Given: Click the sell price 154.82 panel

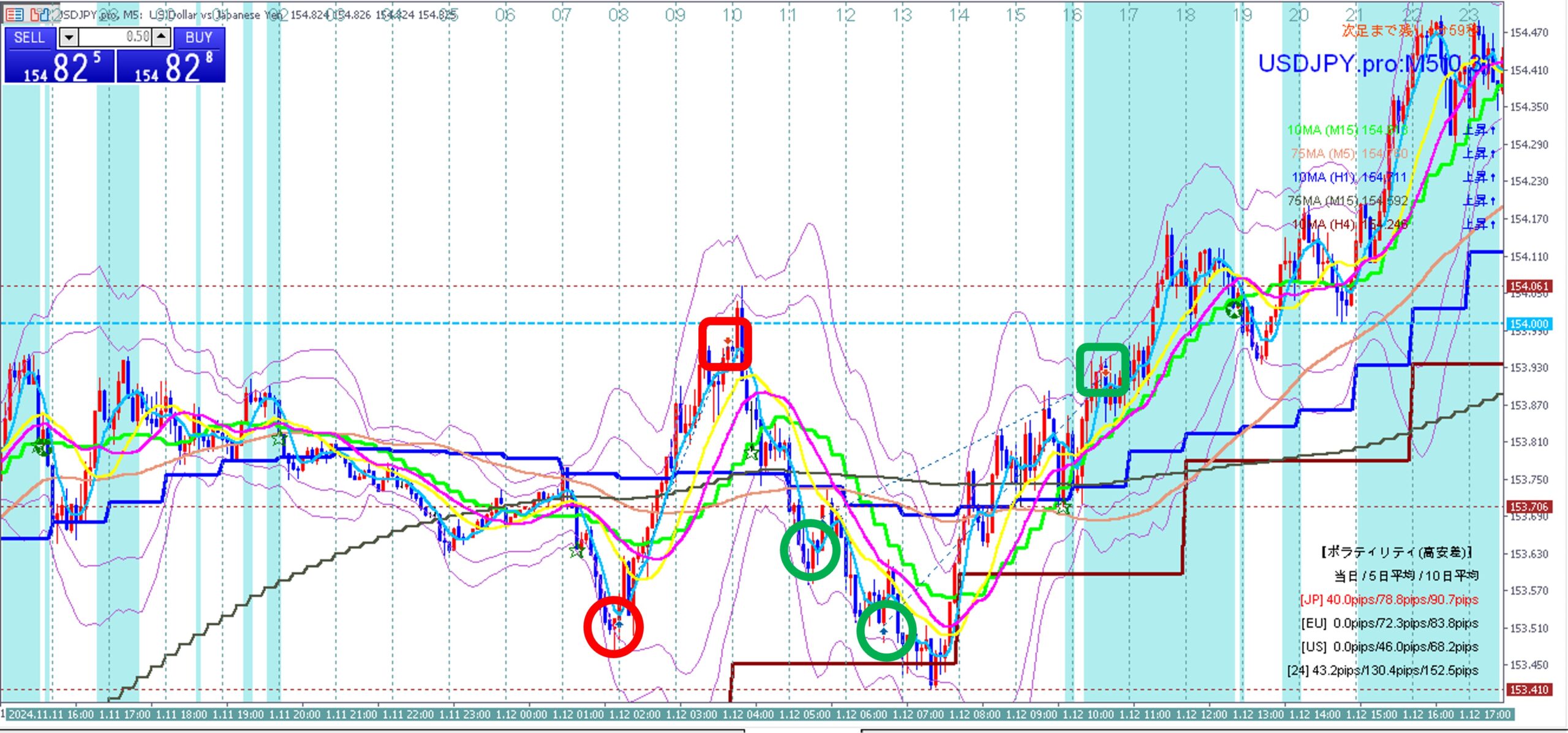Looking at the screenshot, I should [59, 67].
